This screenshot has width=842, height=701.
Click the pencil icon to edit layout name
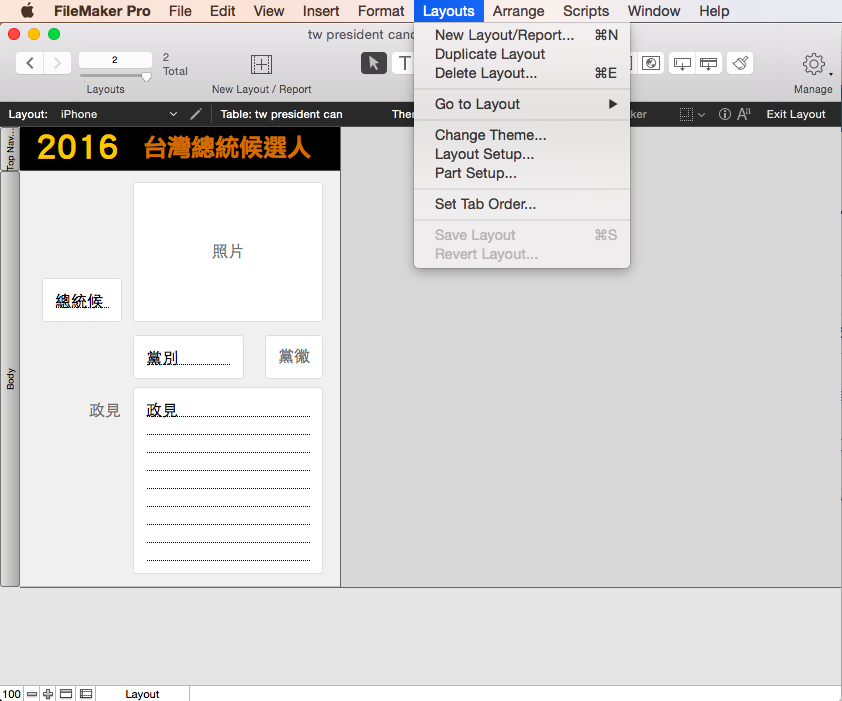(x=195, y=114)
